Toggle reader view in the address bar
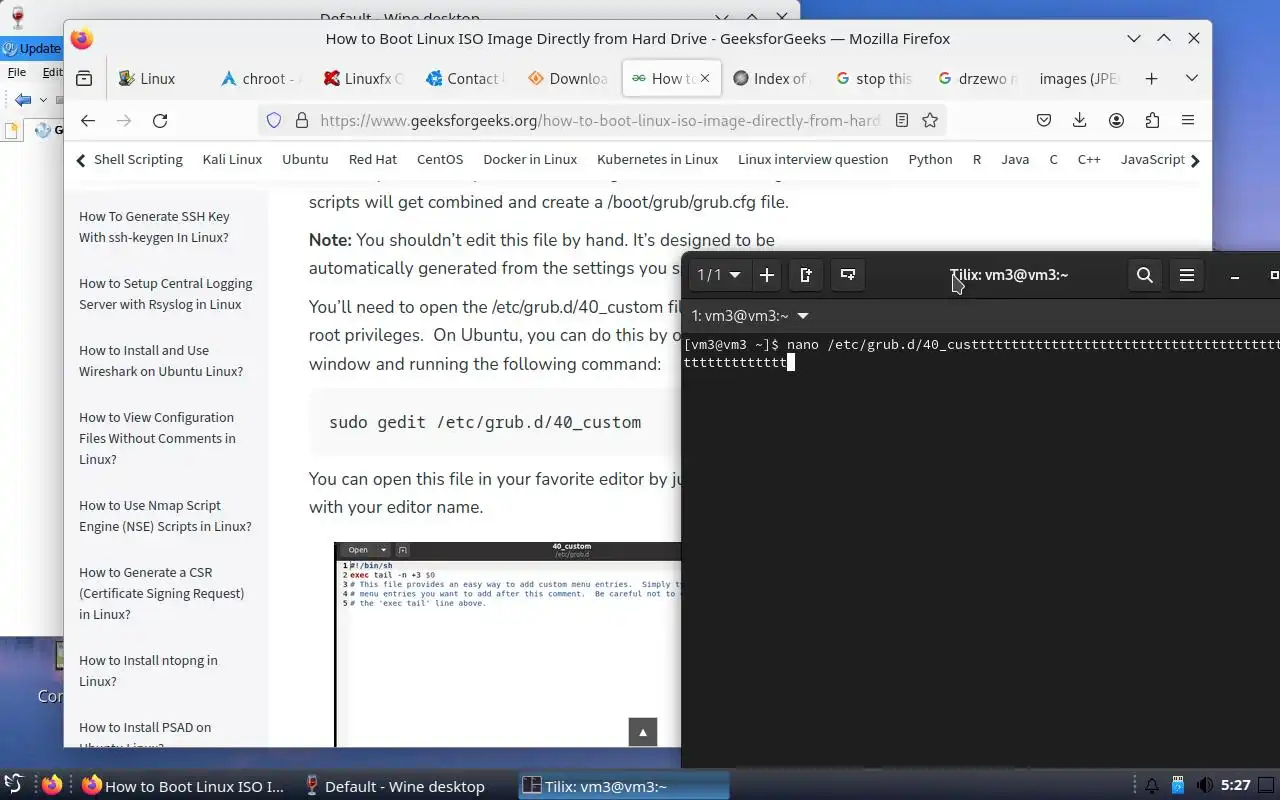This screenshot has height=800, width=1280. click(x=901, y=120)
